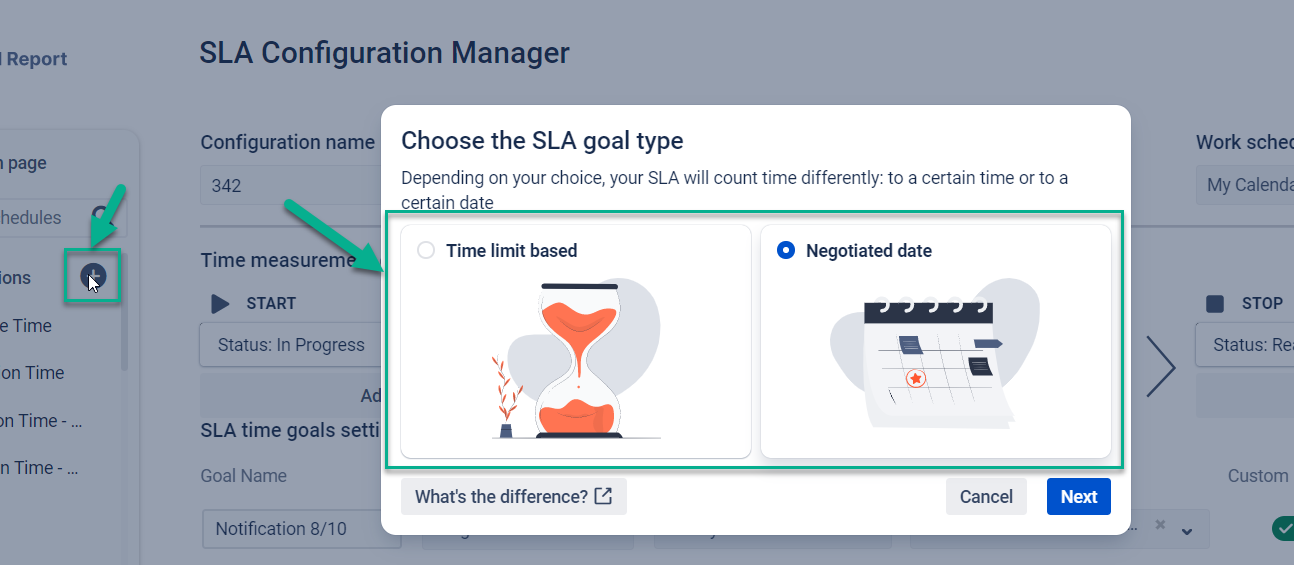
Task: Click the hourglass illustration
Action: pyautogui.click(x=576, y=361)
